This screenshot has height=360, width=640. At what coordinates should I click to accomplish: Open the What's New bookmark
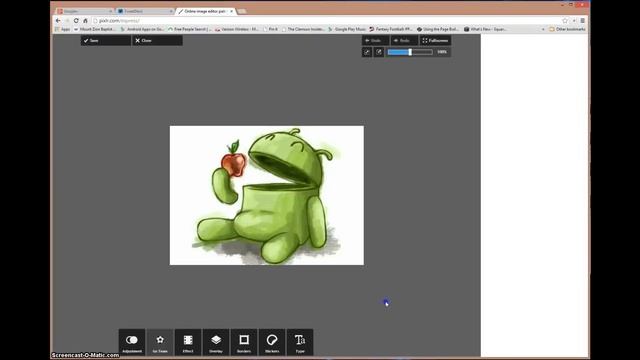[486, 29]
